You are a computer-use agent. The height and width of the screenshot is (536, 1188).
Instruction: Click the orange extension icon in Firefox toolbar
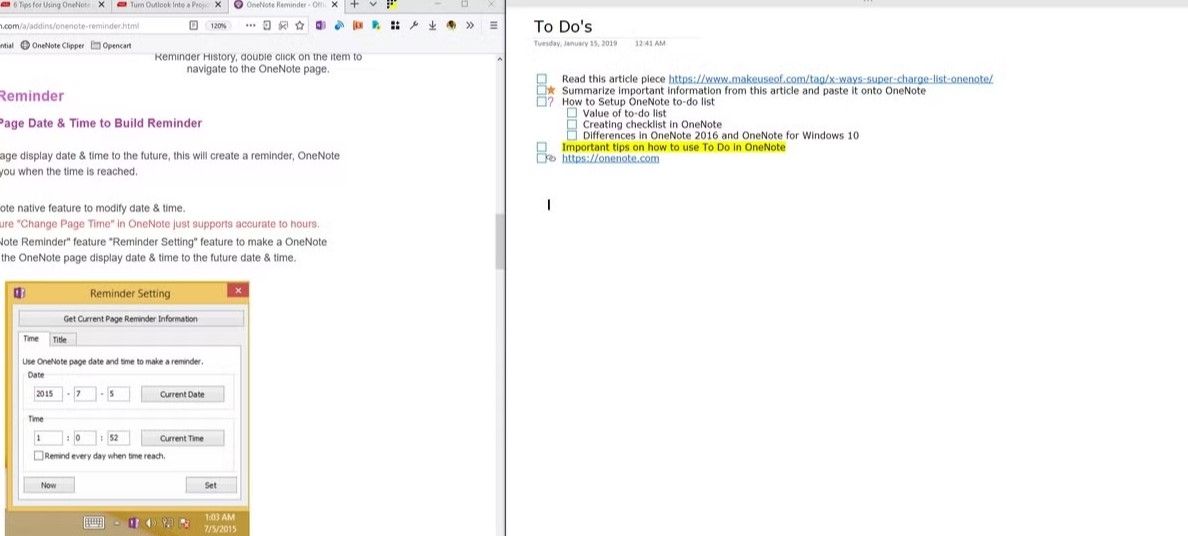358,25
